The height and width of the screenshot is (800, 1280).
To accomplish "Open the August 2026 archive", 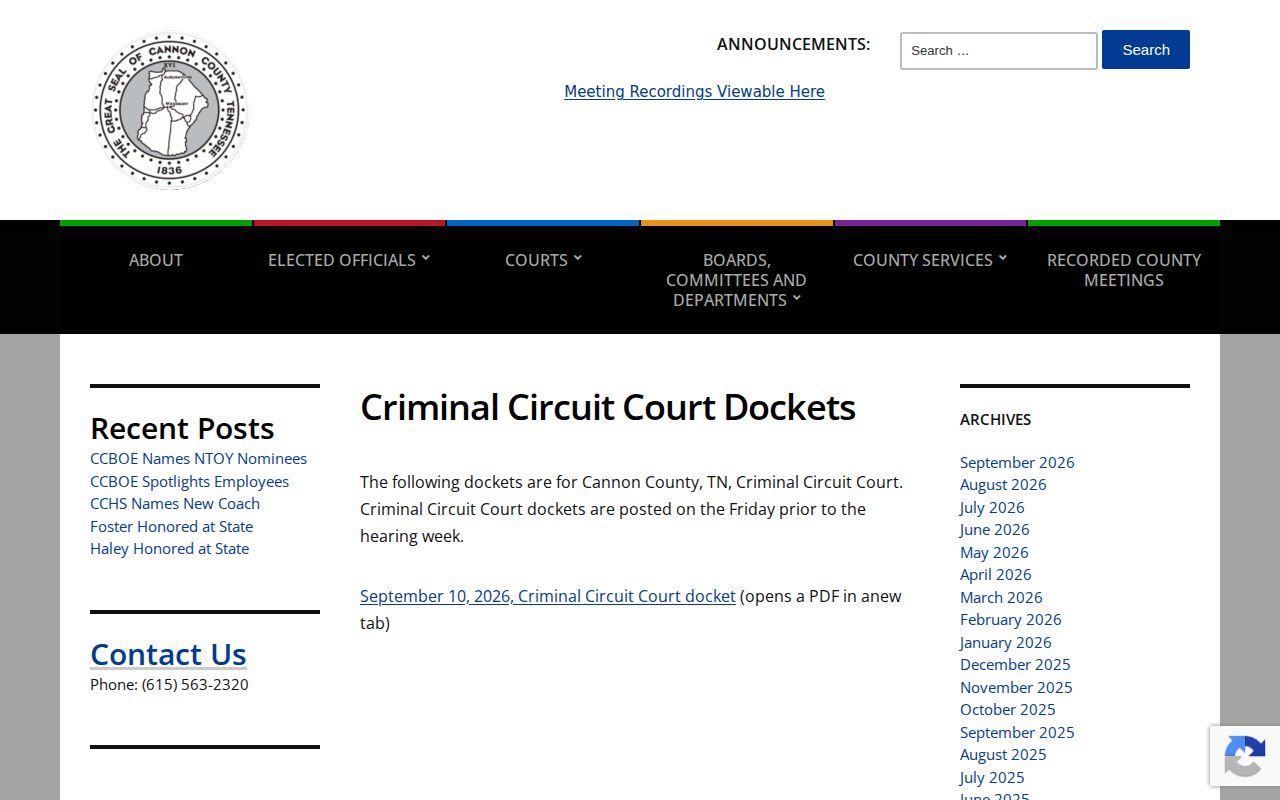I will coord(1003,484).
